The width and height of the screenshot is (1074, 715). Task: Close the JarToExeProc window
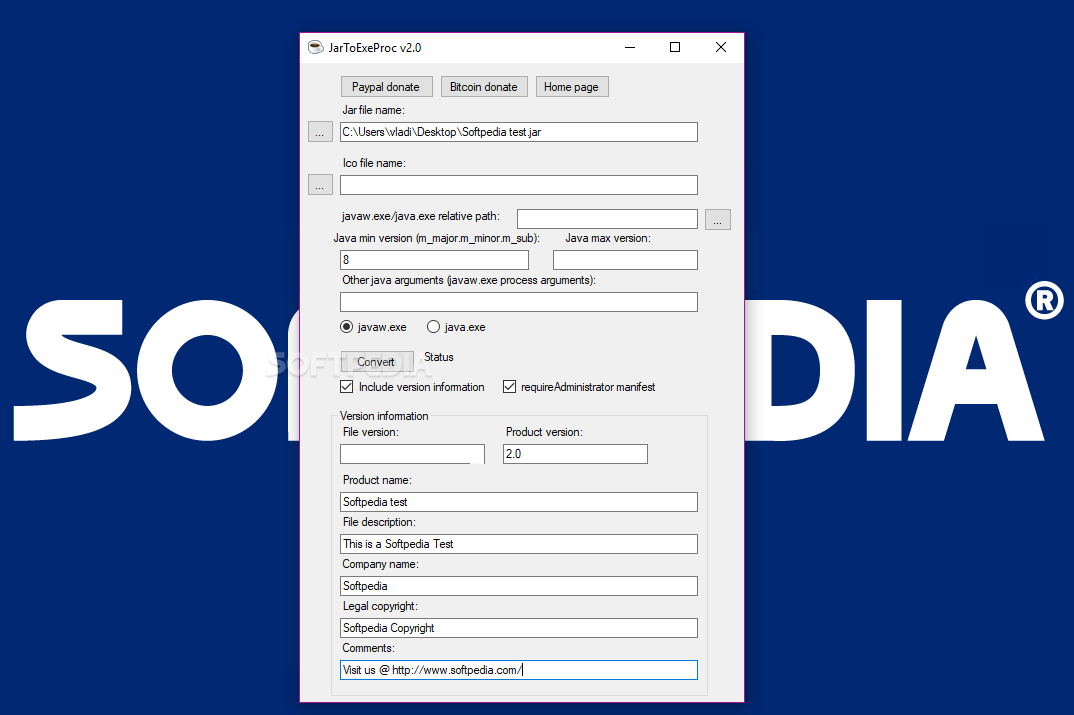721,47
